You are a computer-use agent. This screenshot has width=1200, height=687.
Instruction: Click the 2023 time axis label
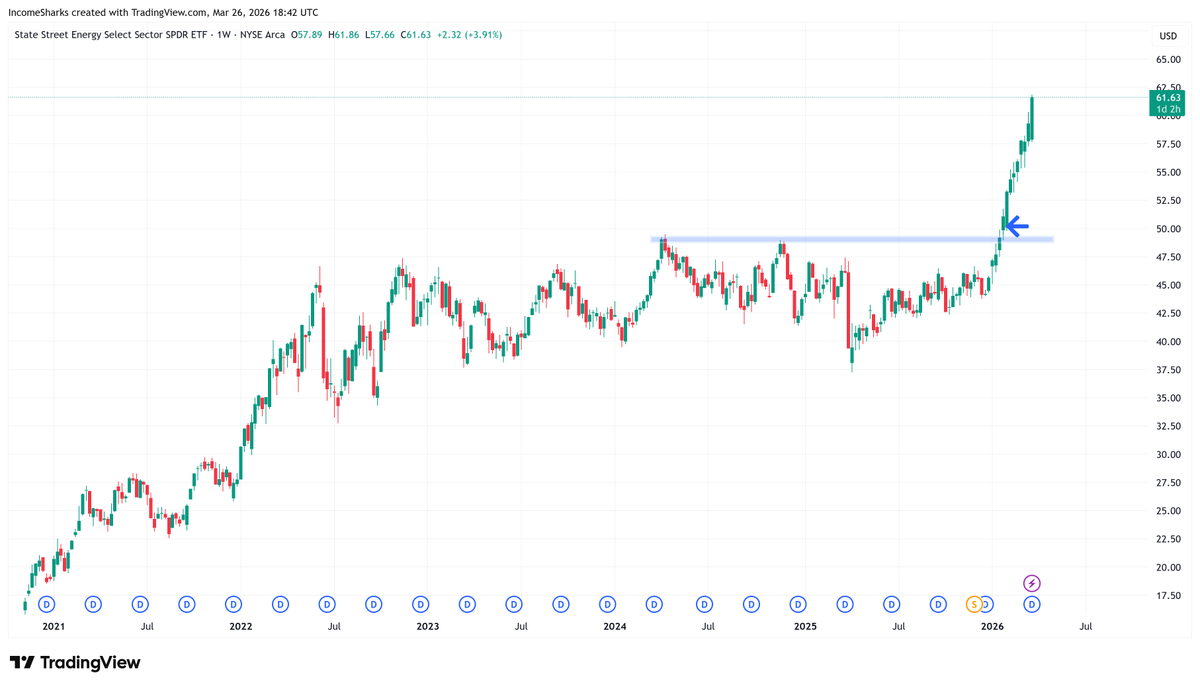tap(428, 627)
